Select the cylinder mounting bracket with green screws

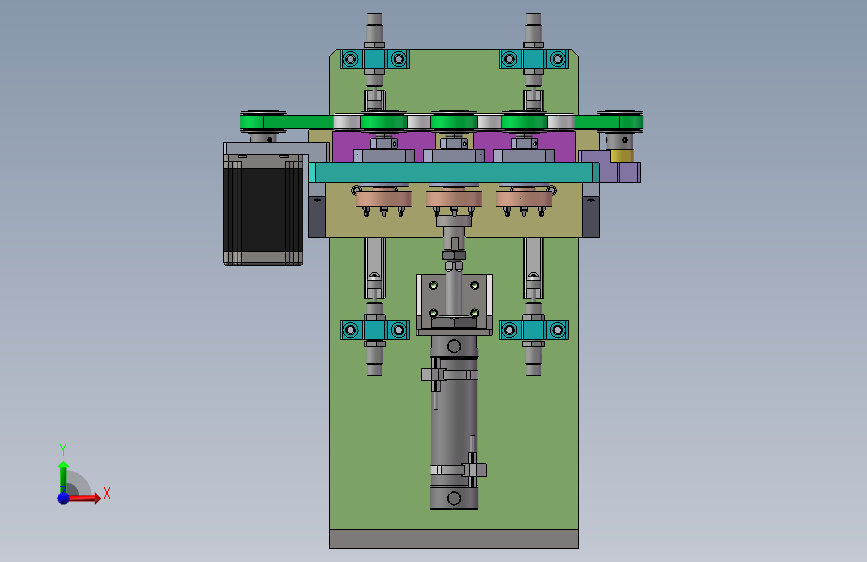click(455, 304)
